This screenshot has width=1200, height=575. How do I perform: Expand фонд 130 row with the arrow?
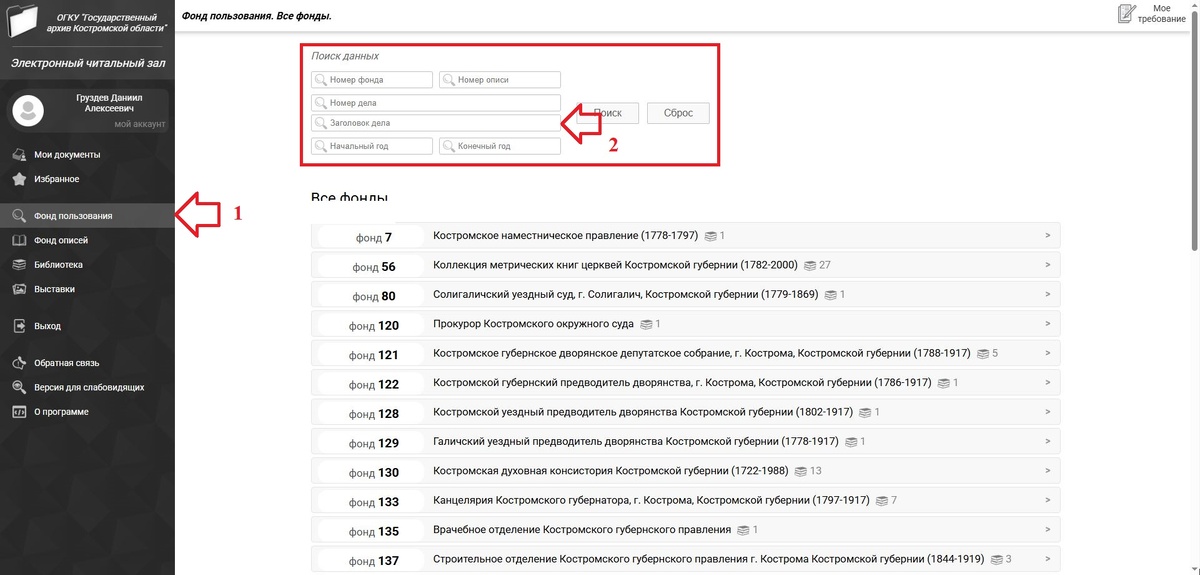coord(1047,471)
